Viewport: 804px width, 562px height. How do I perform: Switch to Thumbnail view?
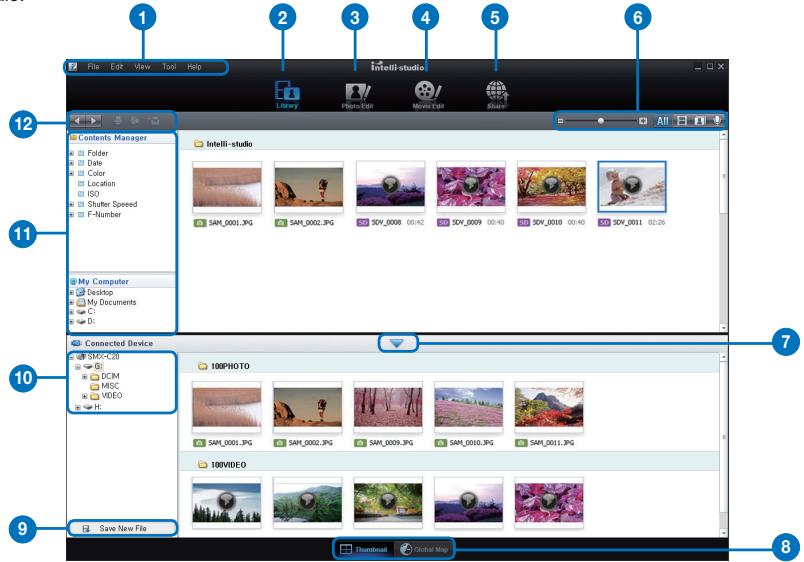[364, 549]
